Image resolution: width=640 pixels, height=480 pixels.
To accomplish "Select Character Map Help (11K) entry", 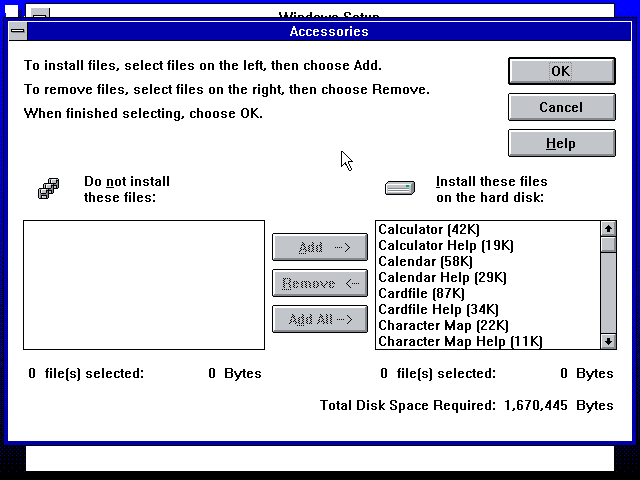I will pyautogui.click(x=488, y=341).
